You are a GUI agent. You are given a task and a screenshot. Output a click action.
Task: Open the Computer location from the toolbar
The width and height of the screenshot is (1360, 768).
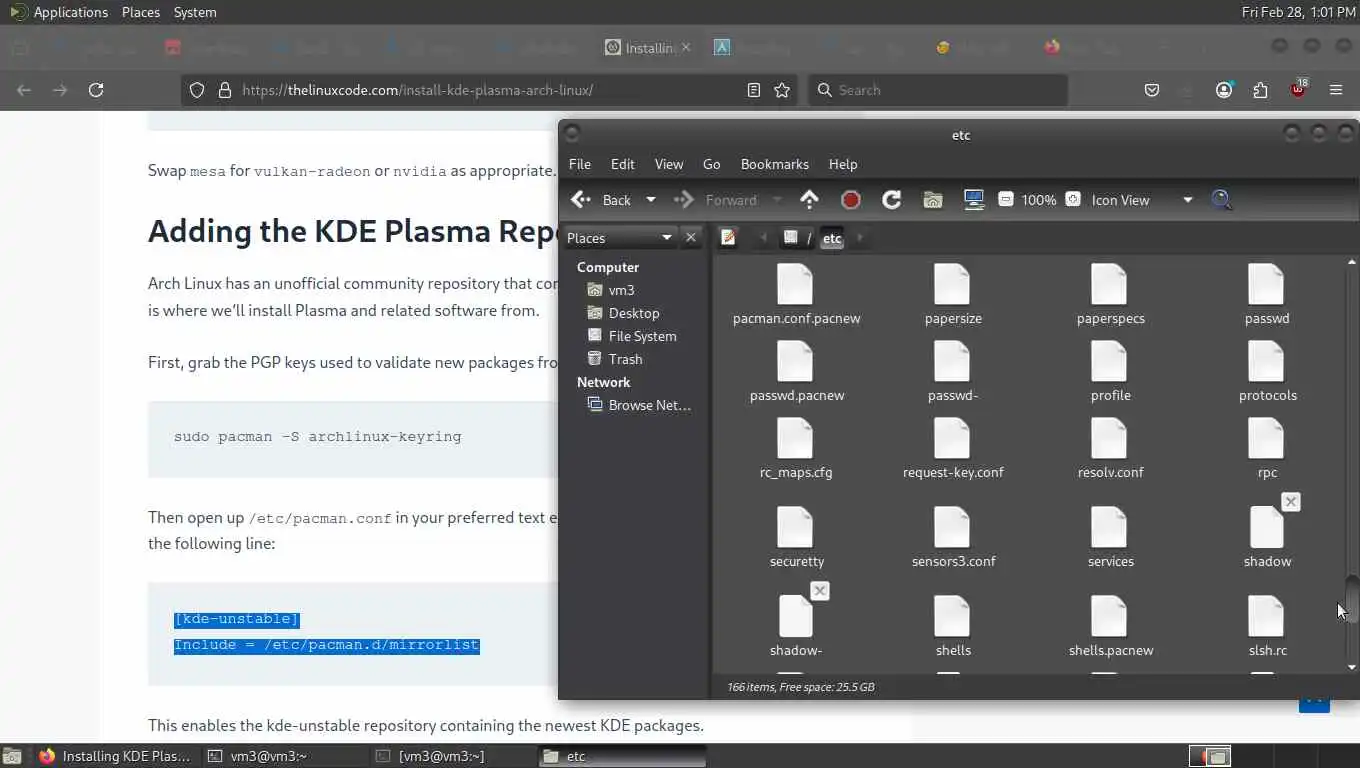click(974, 200)
